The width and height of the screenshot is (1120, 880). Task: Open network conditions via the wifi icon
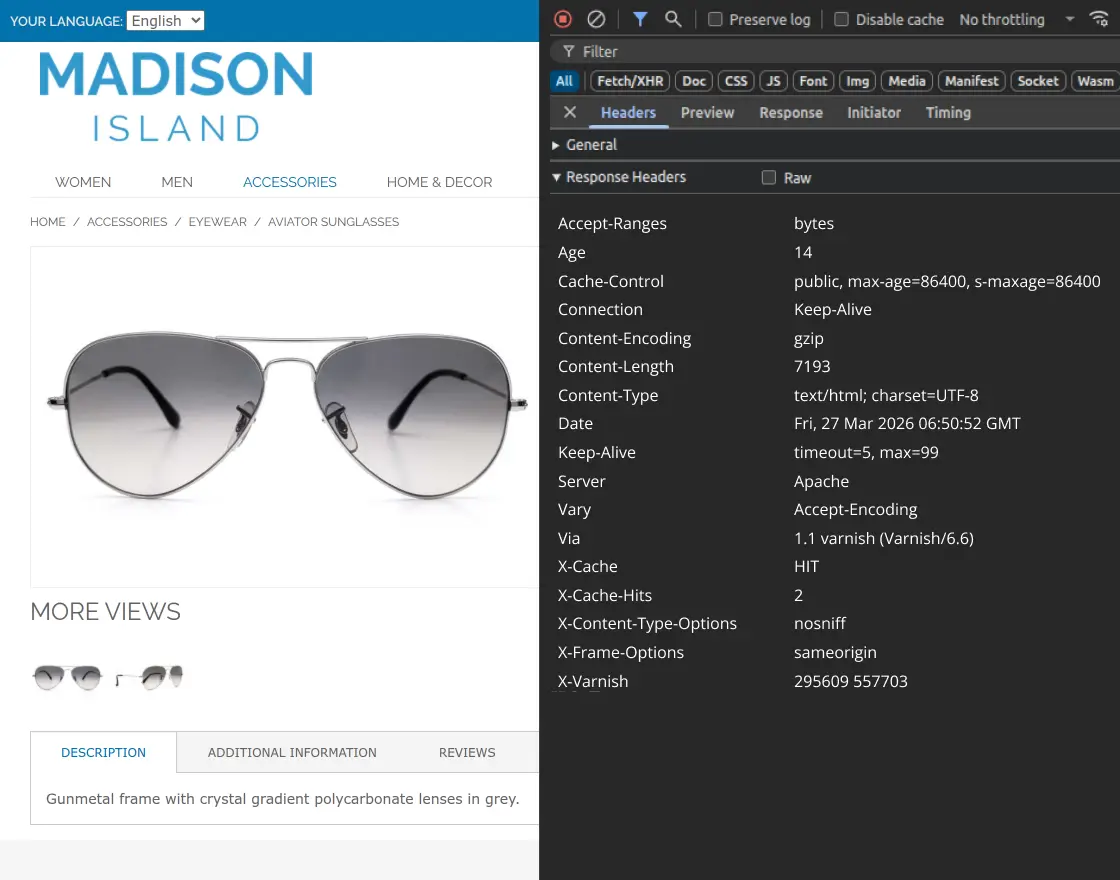click(1099, 18)
